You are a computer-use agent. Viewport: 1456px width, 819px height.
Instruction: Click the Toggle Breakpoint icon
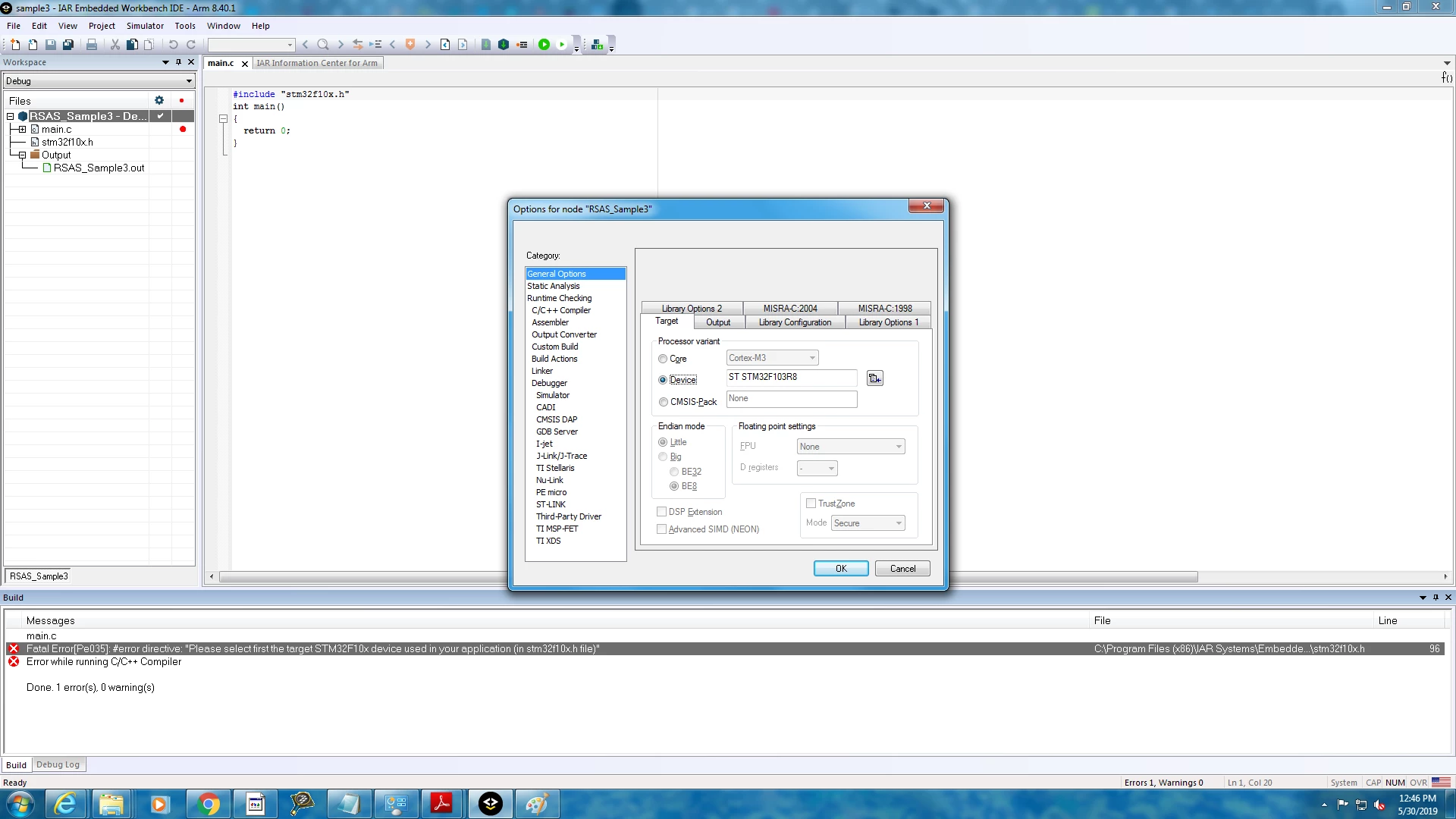[x=522, y=45]
